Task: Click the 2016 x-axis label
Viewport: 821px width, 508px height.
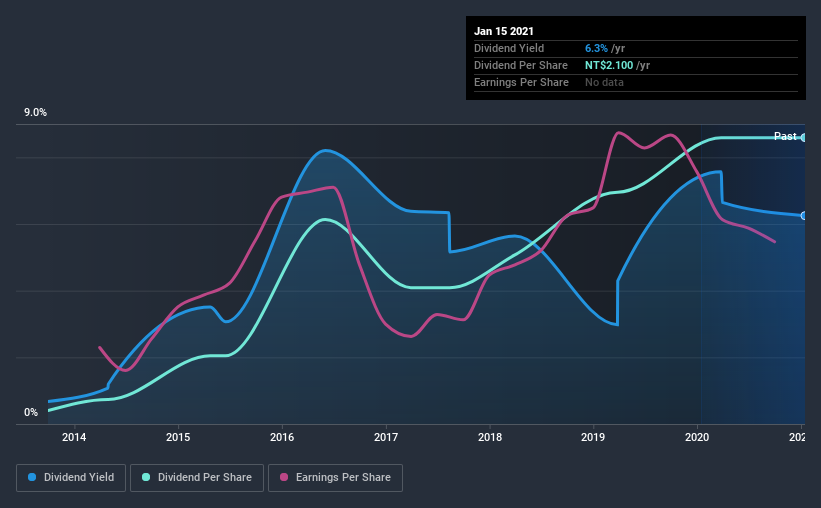Action: (x=282, y=437)
